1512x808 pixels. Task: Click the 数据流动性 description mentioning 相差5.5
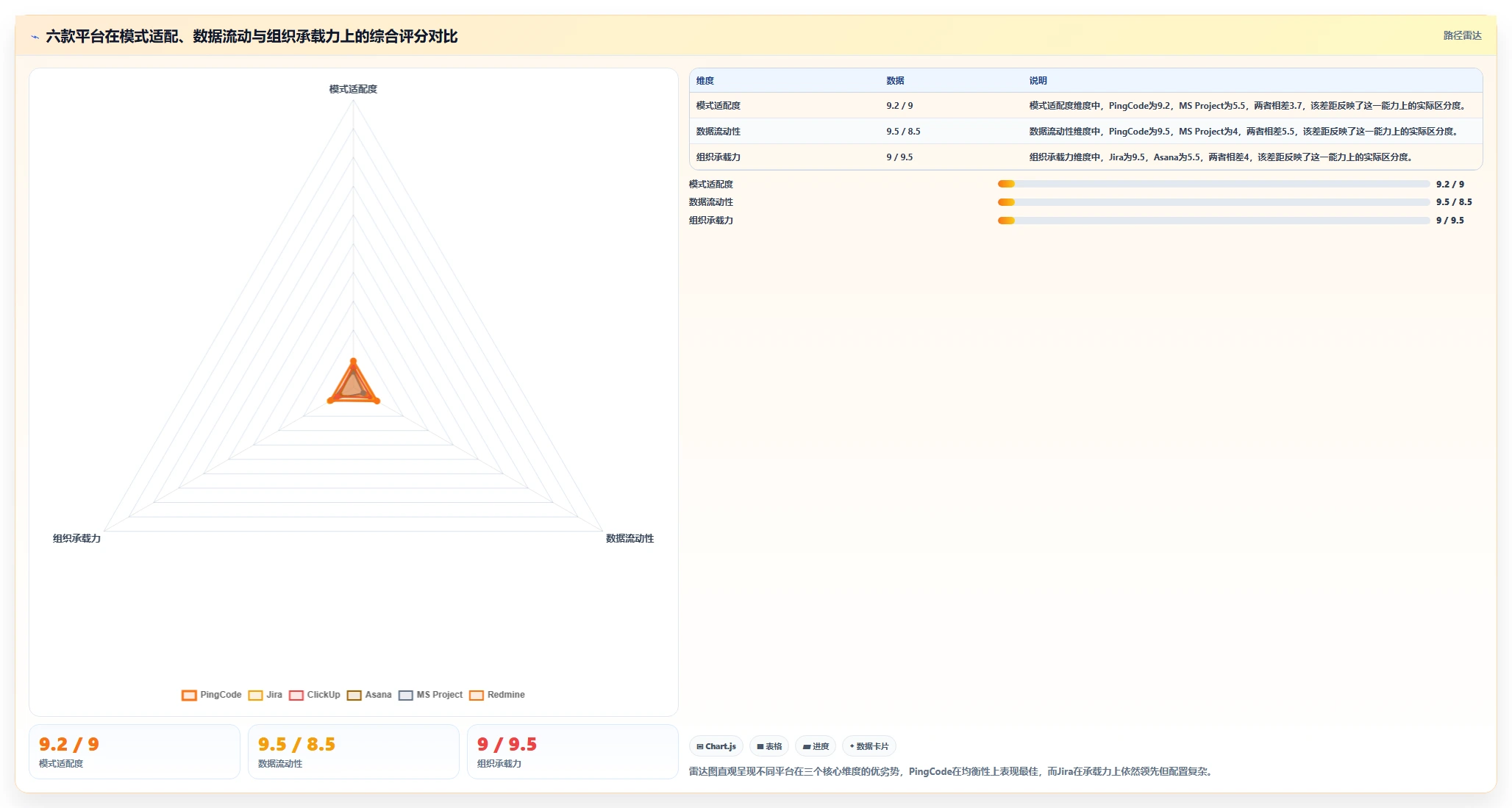(1244, 132)
